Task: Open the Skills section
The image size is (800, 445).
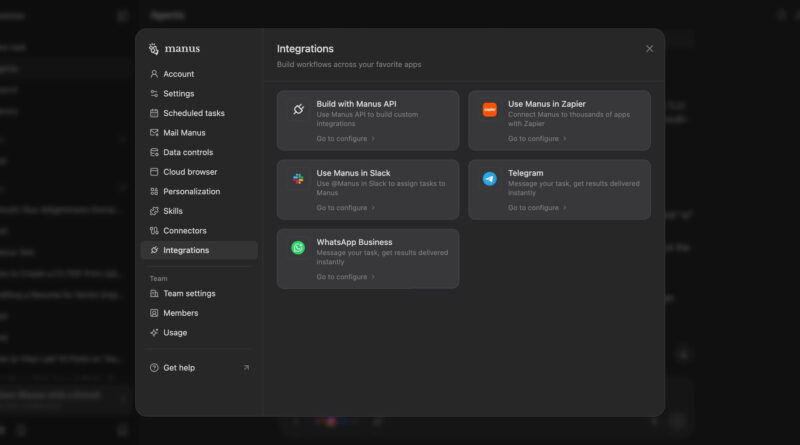Action: tap(199, 211)
